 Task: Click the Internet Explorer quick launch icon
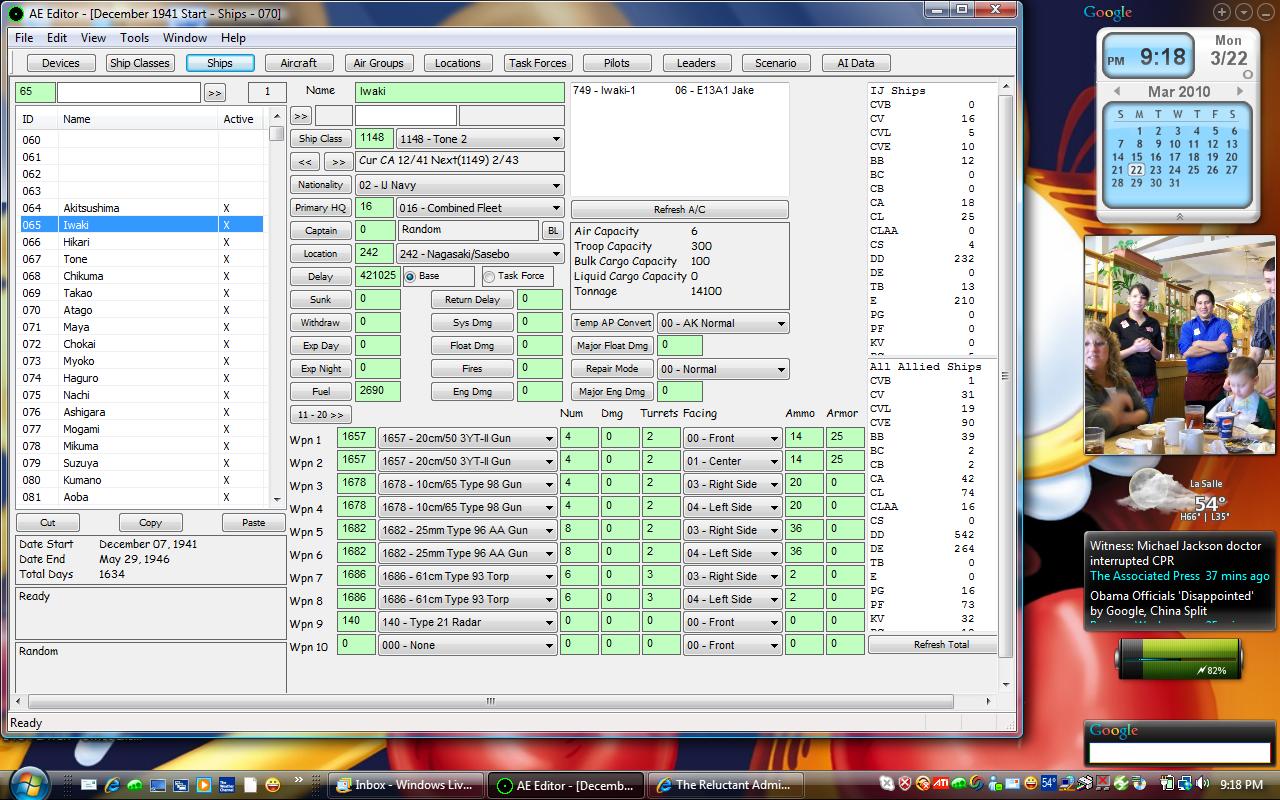coord(112,785)
